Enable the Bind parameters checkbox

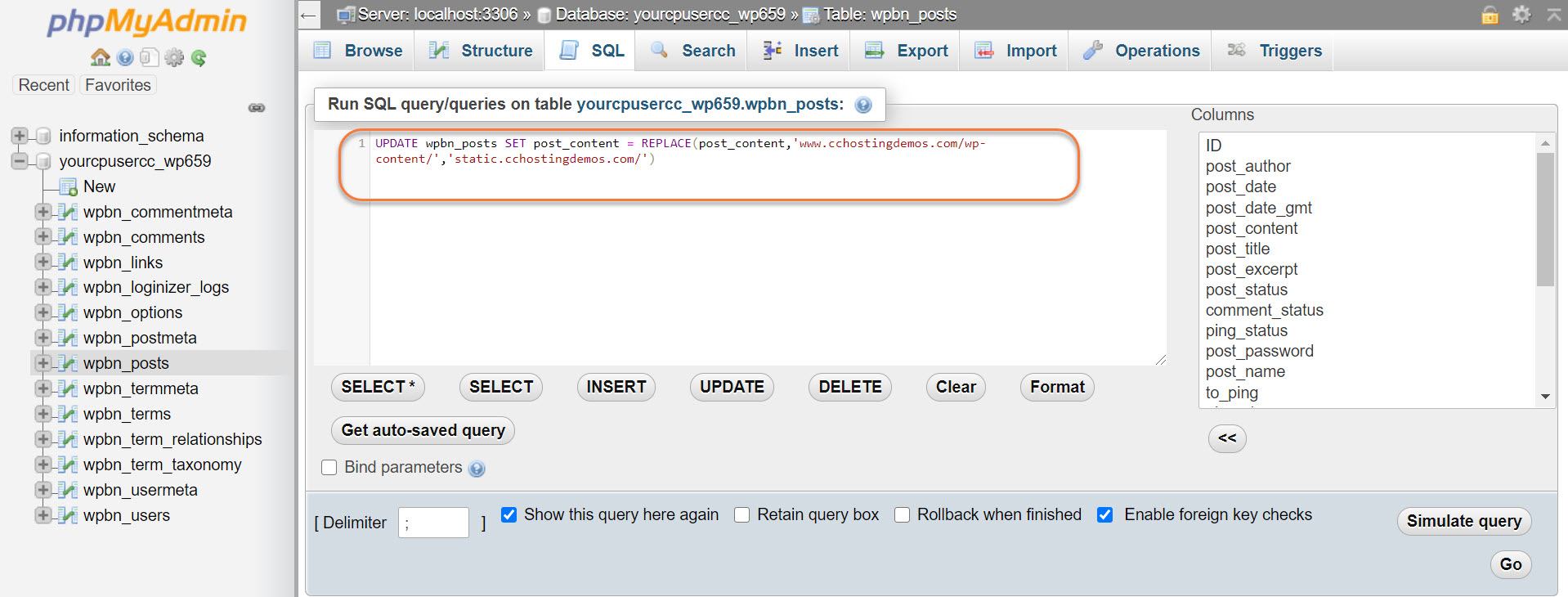329,467
